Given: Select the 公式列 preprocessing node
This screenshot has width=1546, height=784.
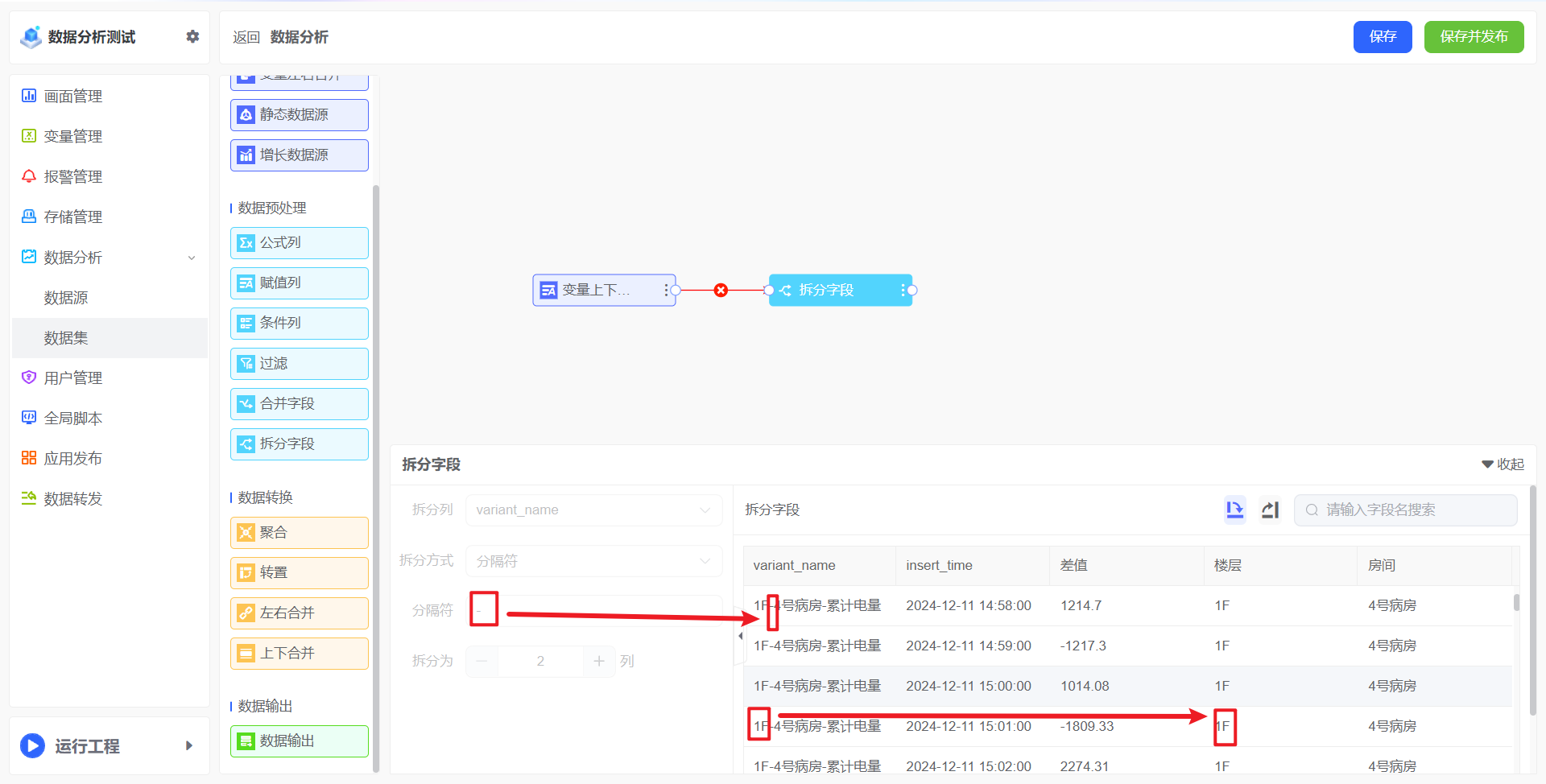Looking at the screenshot, I should [x=299, y=242].
